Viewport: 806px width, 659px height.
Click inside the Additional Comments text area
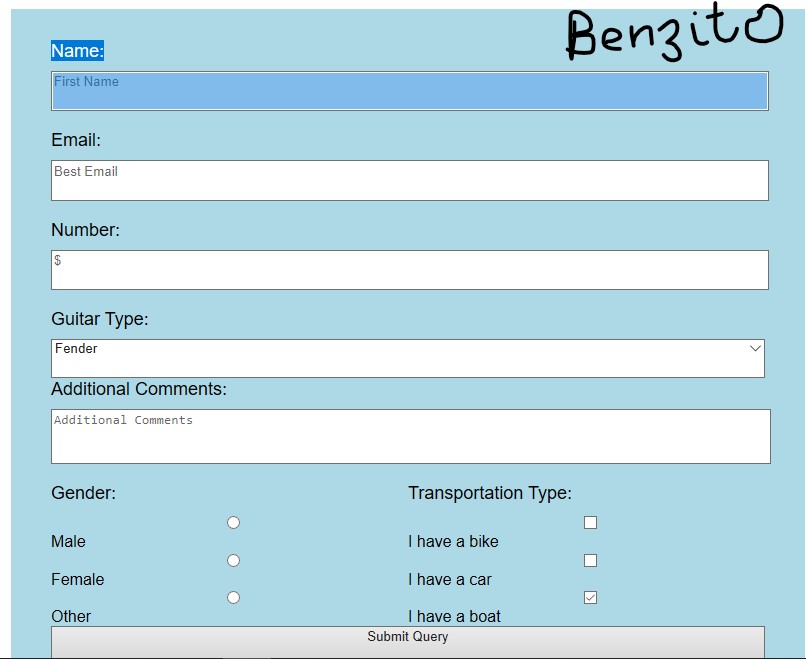tap(410, 436)
